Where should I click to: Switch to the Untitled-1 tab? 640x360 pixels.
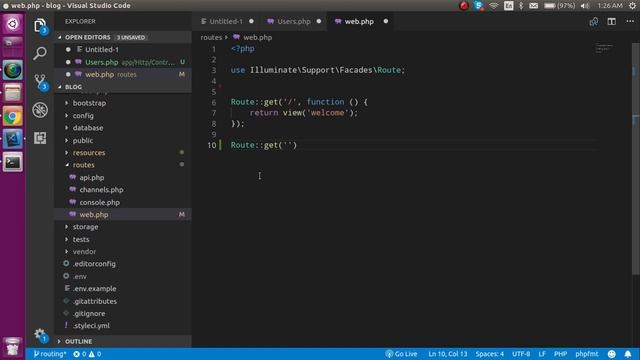point(226,21)
